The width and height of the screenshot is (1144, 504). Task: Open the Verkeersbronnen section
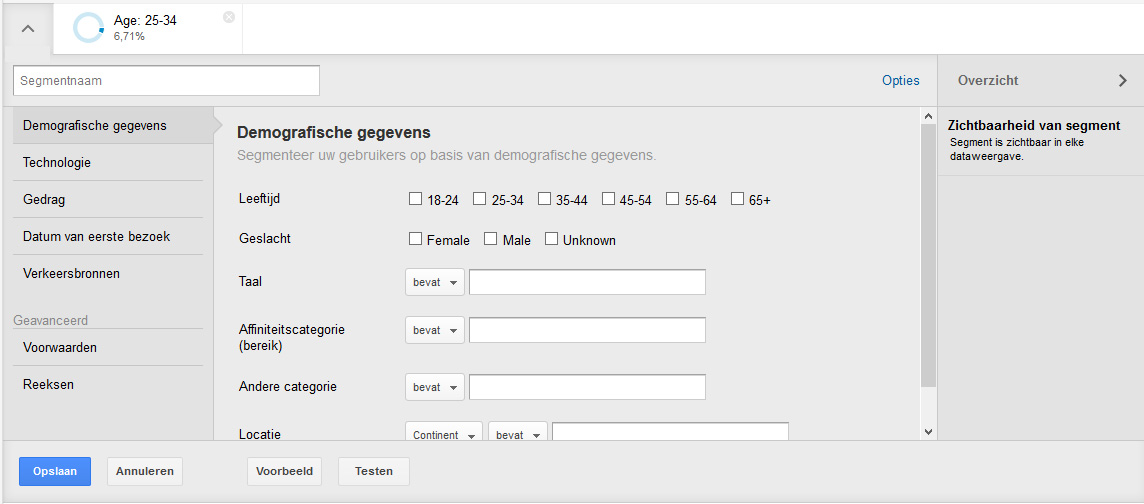(x=71, y=273)
